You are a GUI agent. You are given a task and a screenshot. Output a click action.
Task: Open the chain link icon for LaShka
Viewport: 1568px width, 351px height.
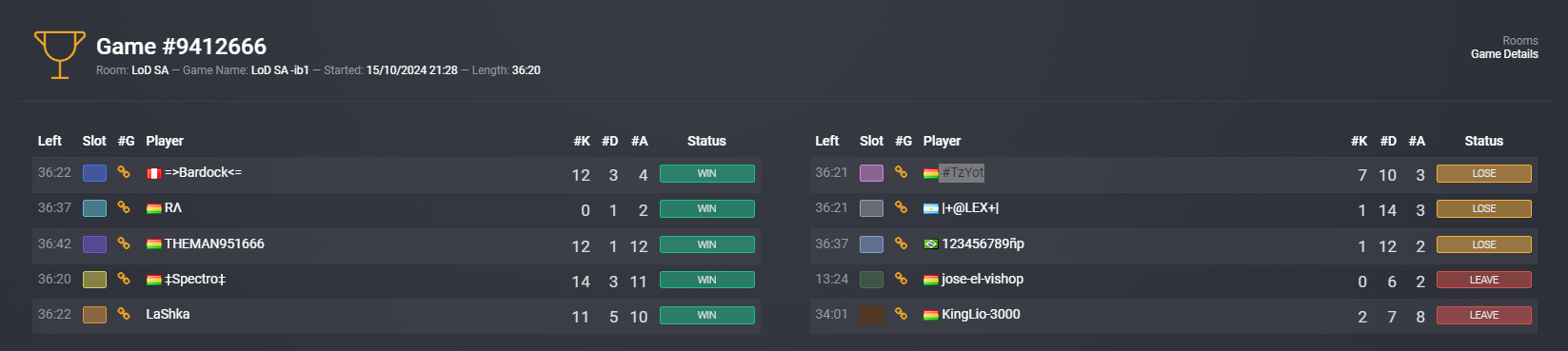124,314
